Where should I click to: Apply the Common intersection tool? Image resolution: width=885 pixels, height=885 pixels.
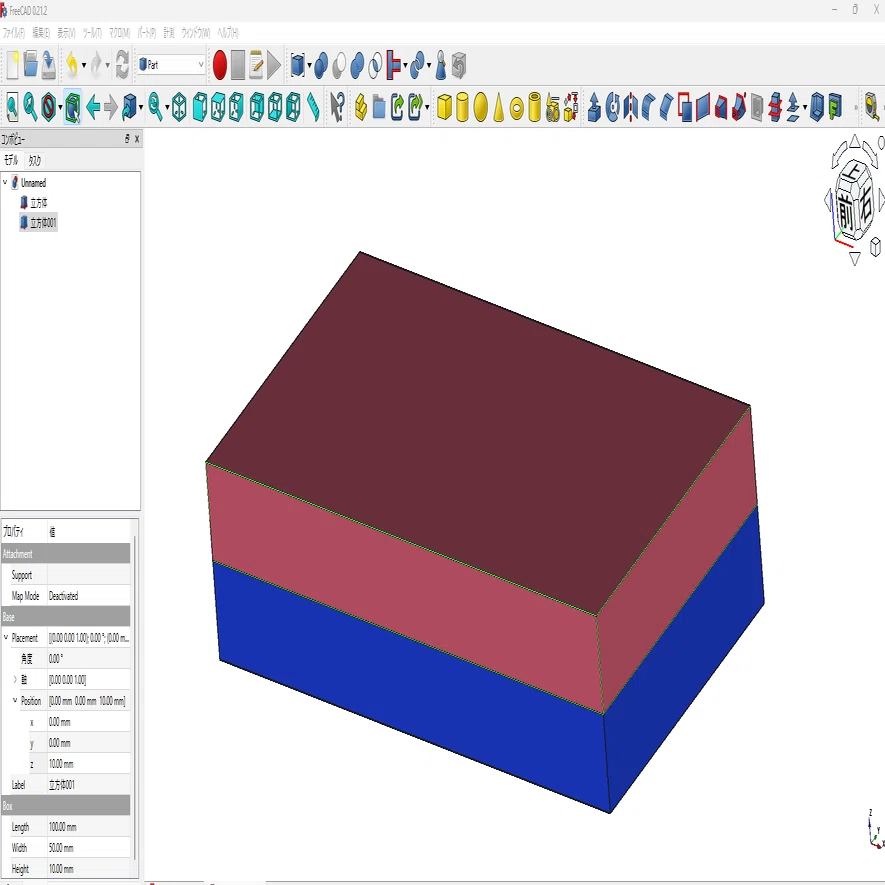(375, 65)
